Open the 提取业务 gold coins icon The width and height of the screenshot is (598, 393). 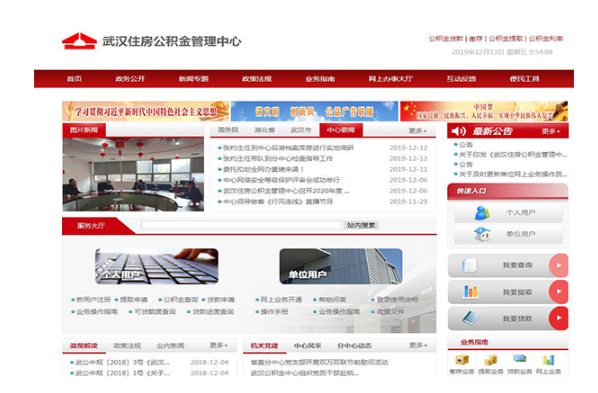(x=490, y=359)
